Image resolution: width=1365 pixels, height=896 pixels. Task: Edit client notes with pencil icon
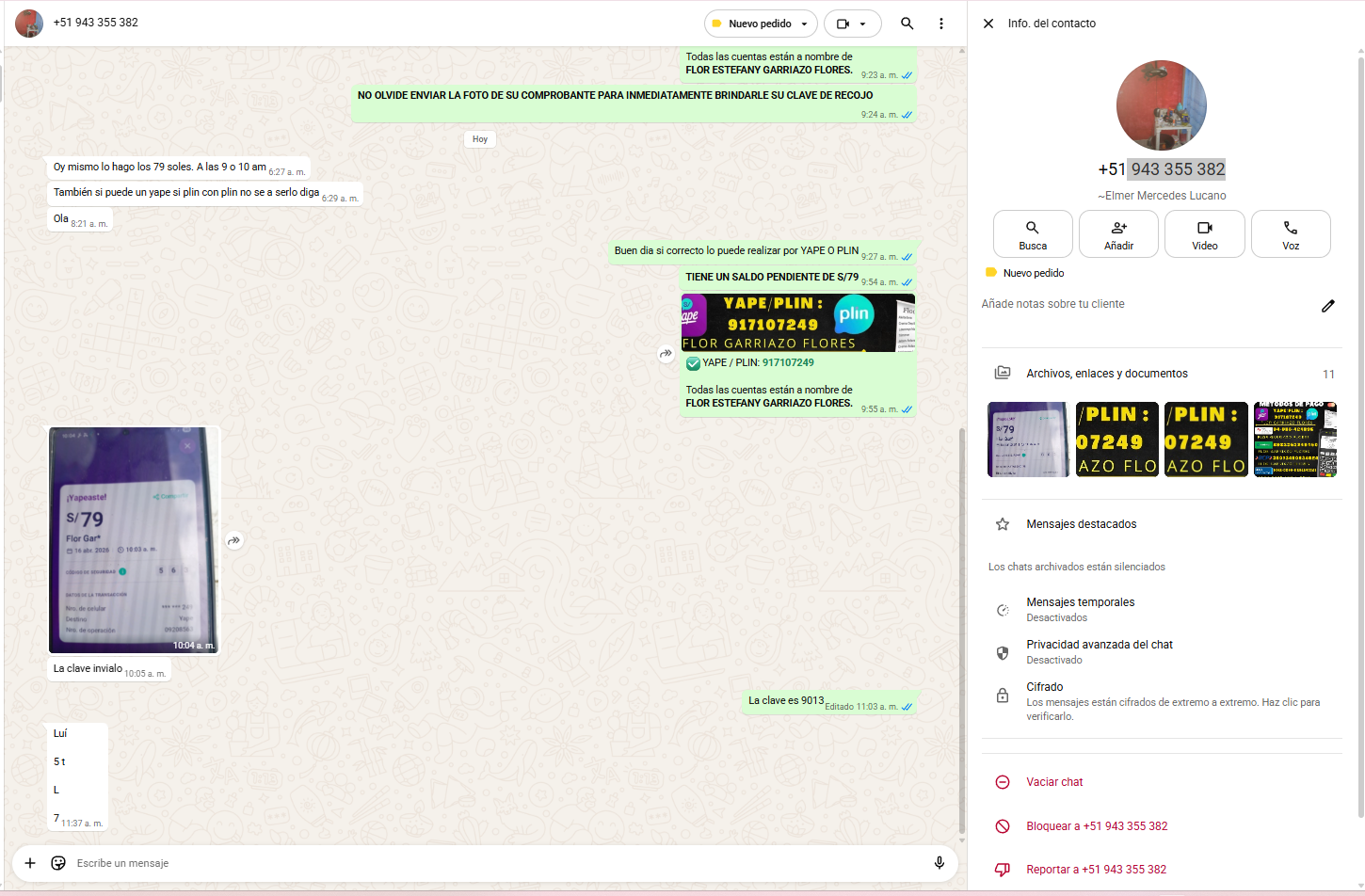[1327, 306]
